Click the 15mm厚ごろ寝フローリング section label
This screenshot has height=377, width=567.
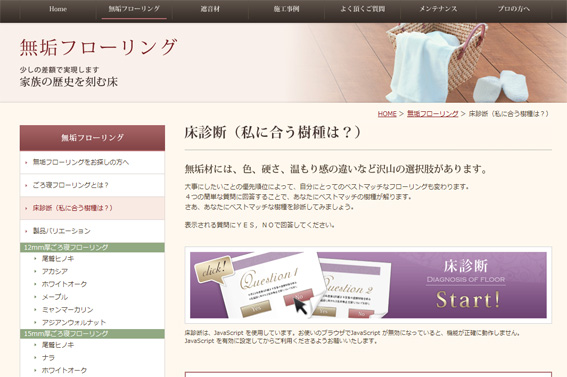click(92, 334)
